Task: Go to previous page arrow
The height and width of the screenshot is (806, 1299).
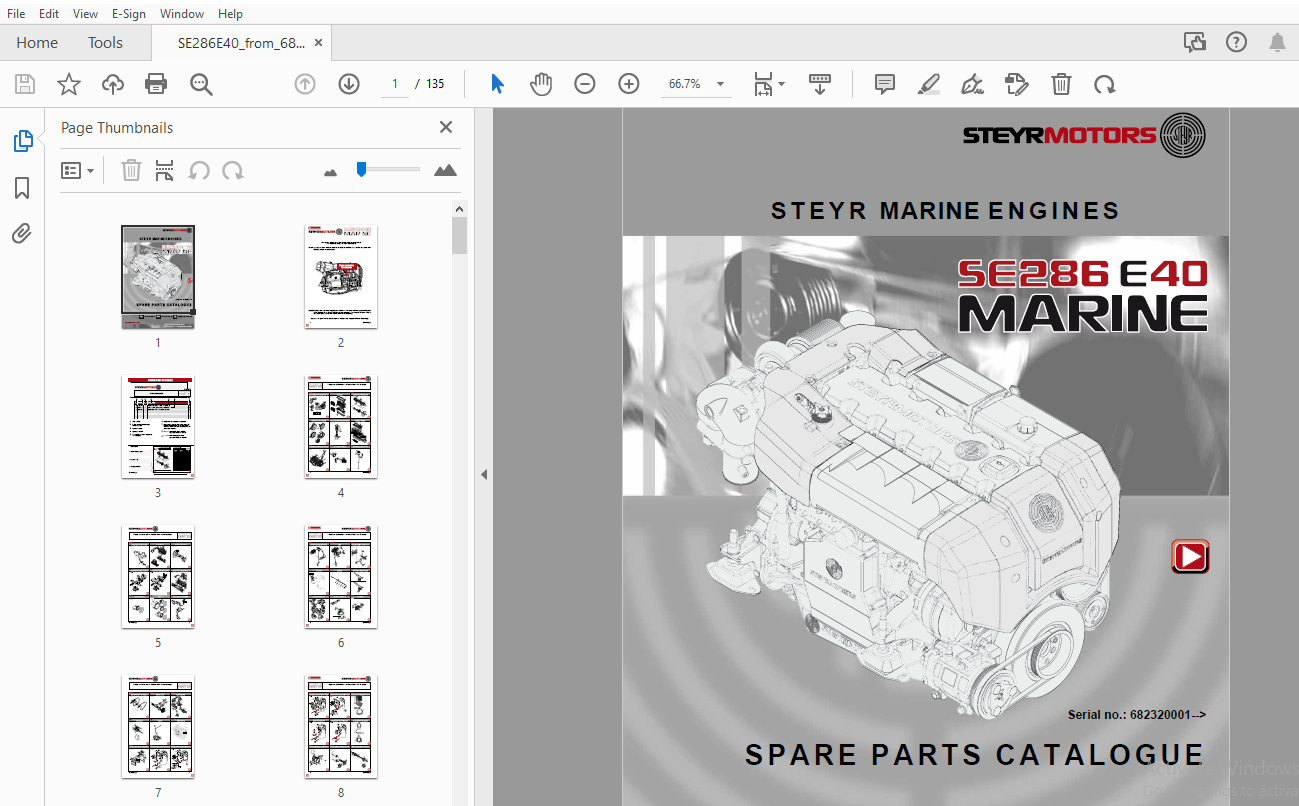Action: click(305, 85)
